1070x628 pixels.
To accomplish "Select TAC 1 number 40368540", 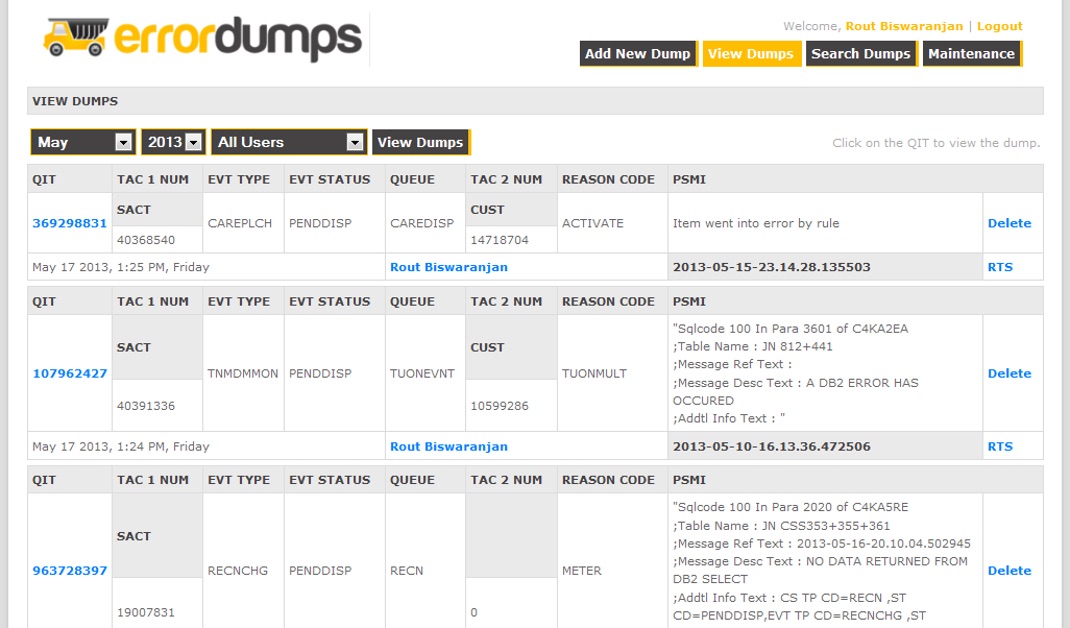I will click(x=145, y=240).
